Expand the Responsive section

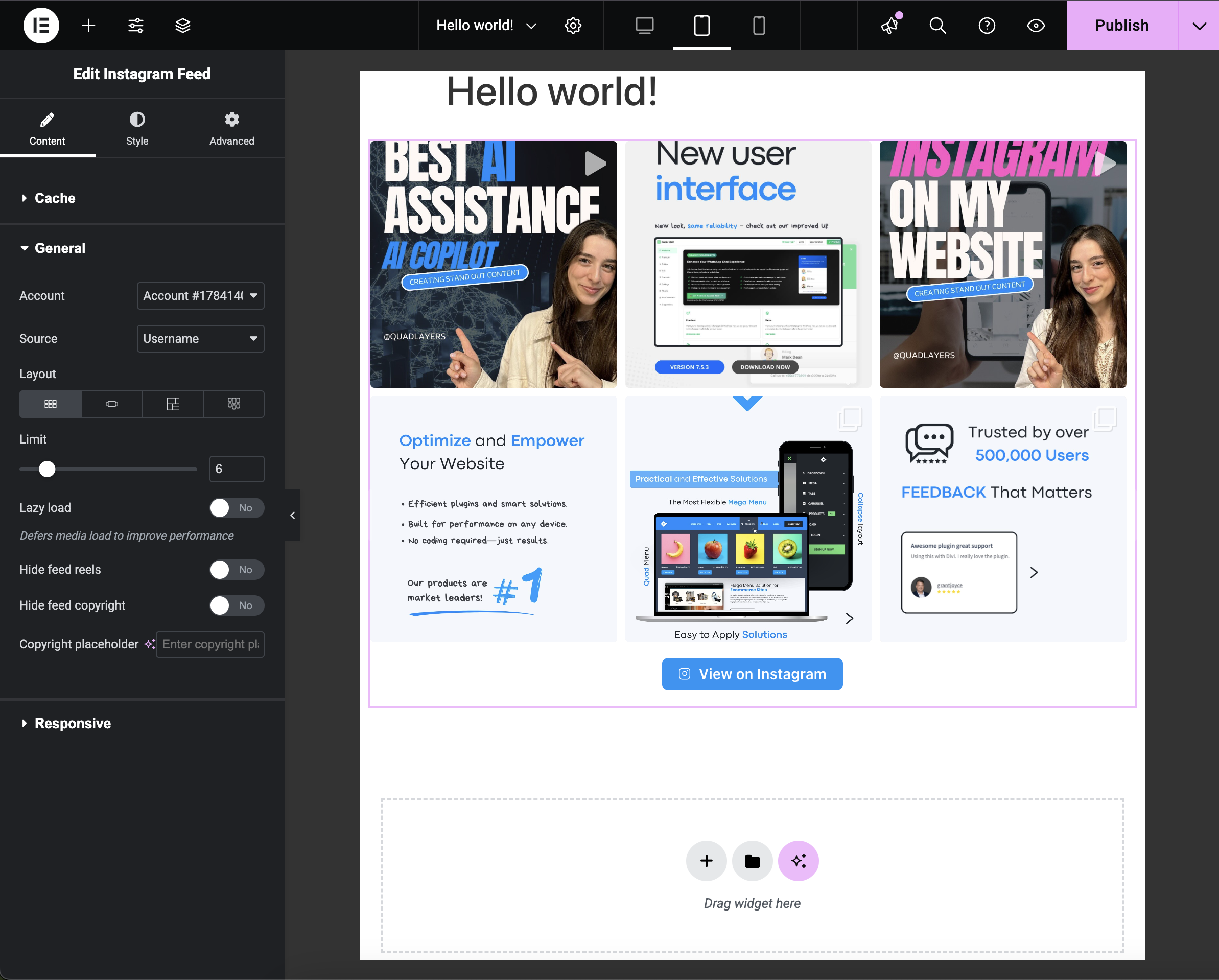coord(143,724)
